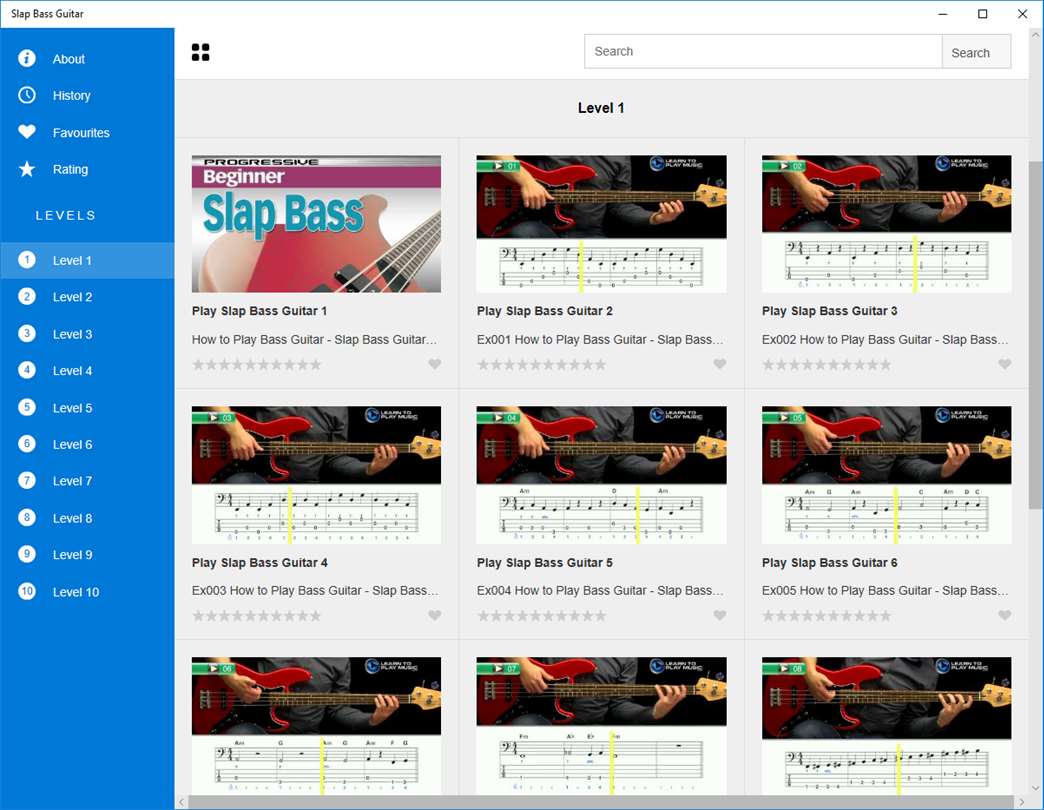Screen dimensions: 1044x810
Task: Open the video thumbnail numbered 03
Action: (316, 475)
